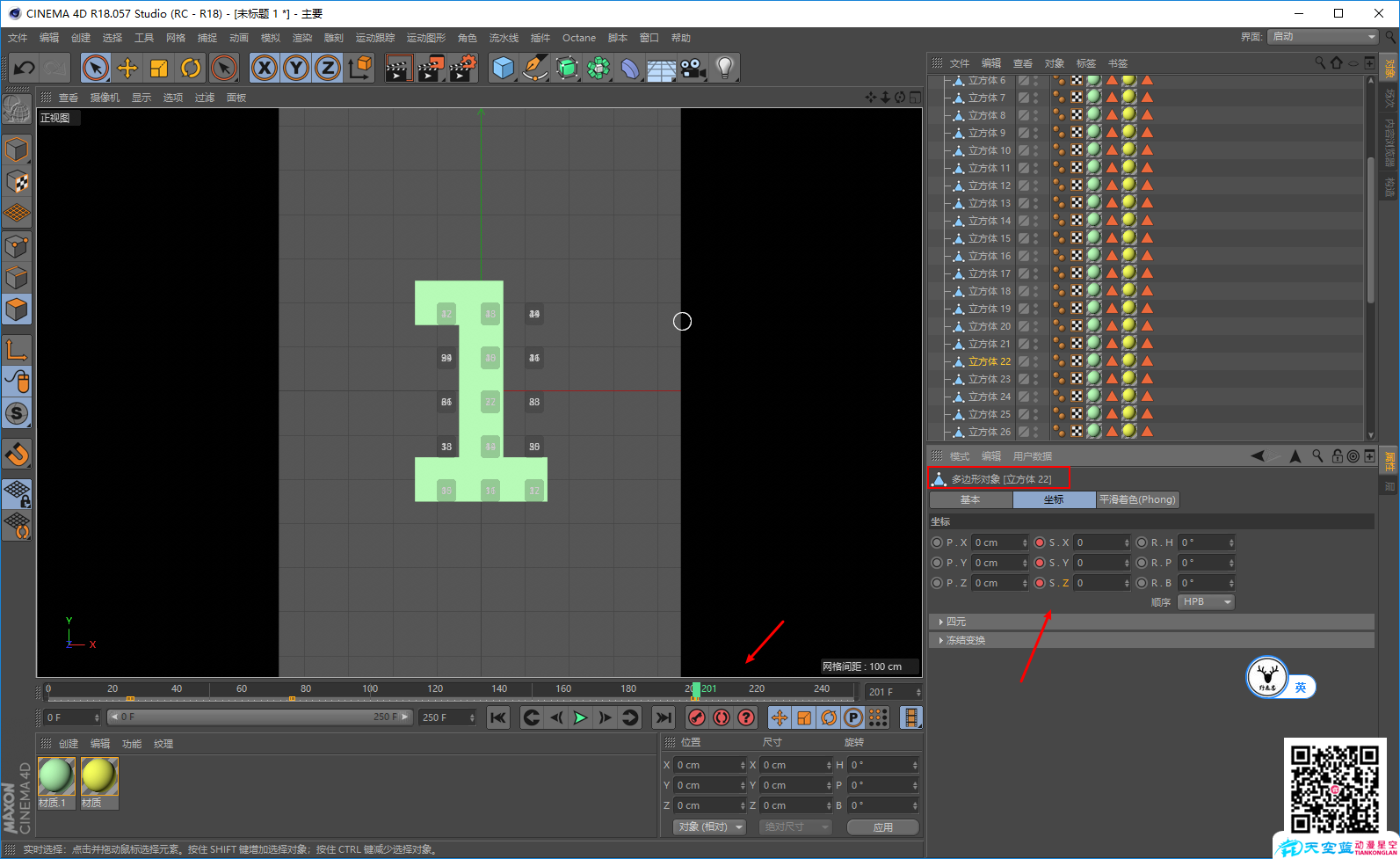
Task: Add a camera object
Action: (693, 68)
